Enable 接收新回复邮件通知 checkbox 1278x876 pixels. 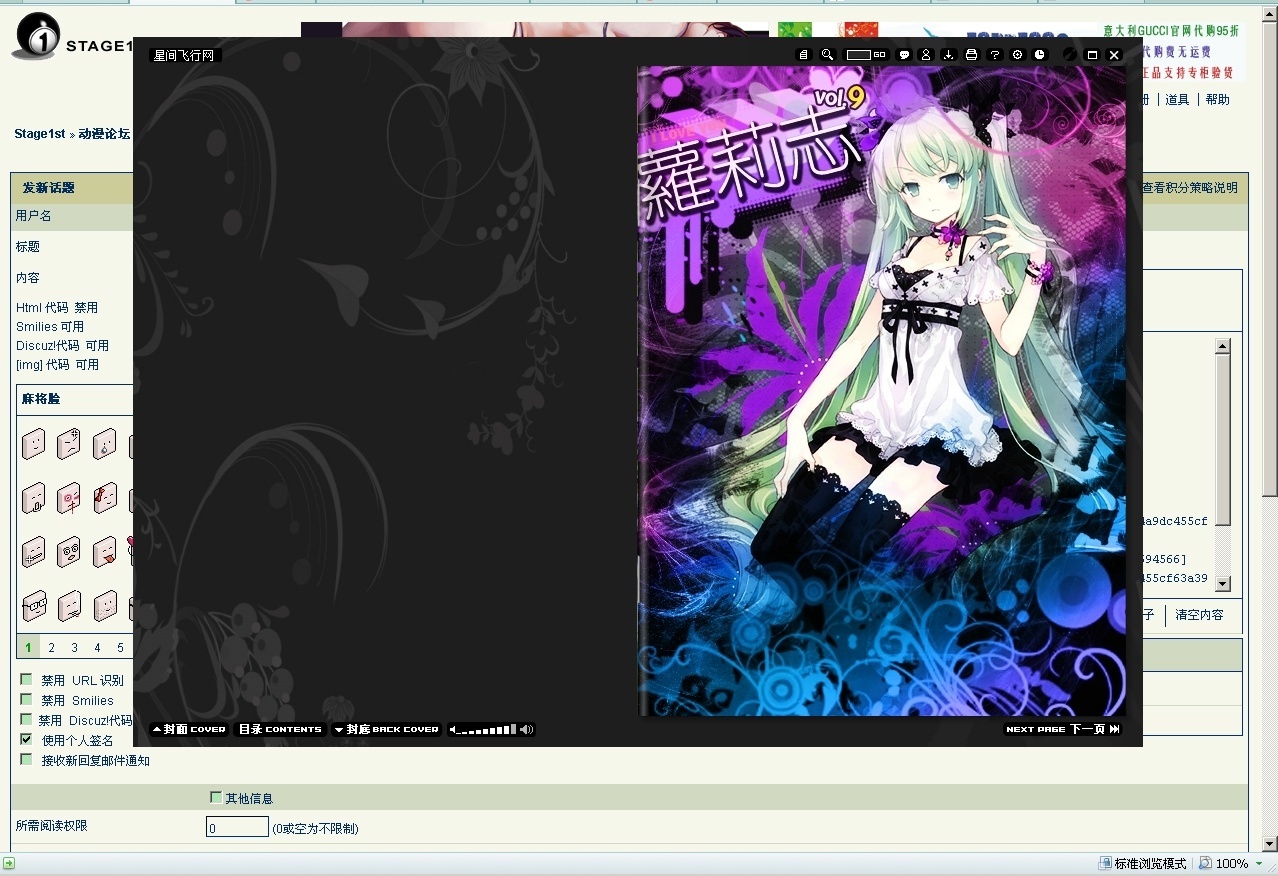[x=26, y=760]
